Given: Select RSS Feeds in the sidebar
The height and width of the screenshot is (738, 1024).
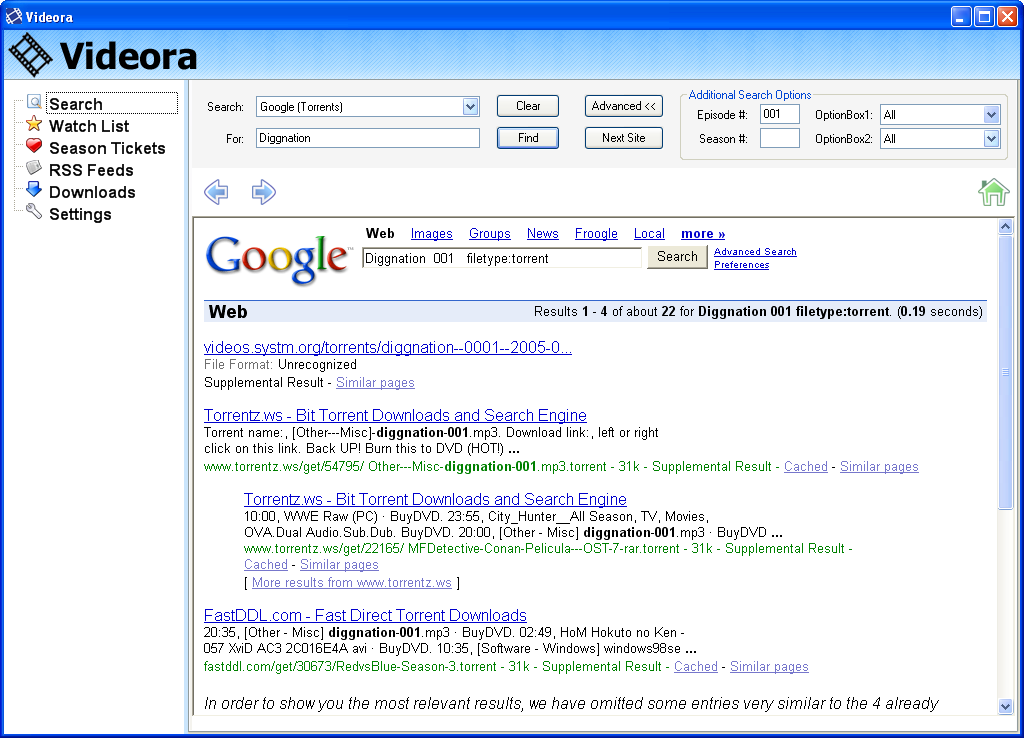Looking at the screenshot, I should point(91,170).
